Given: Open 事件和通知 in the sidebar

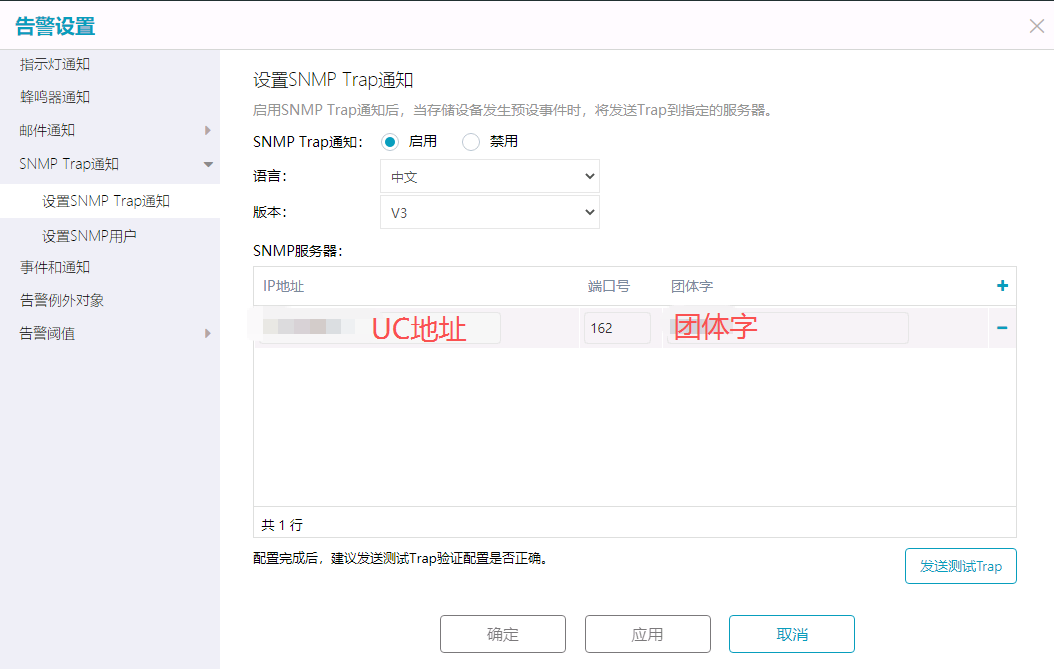Looking at the screenshot, I should pos(55,267).
